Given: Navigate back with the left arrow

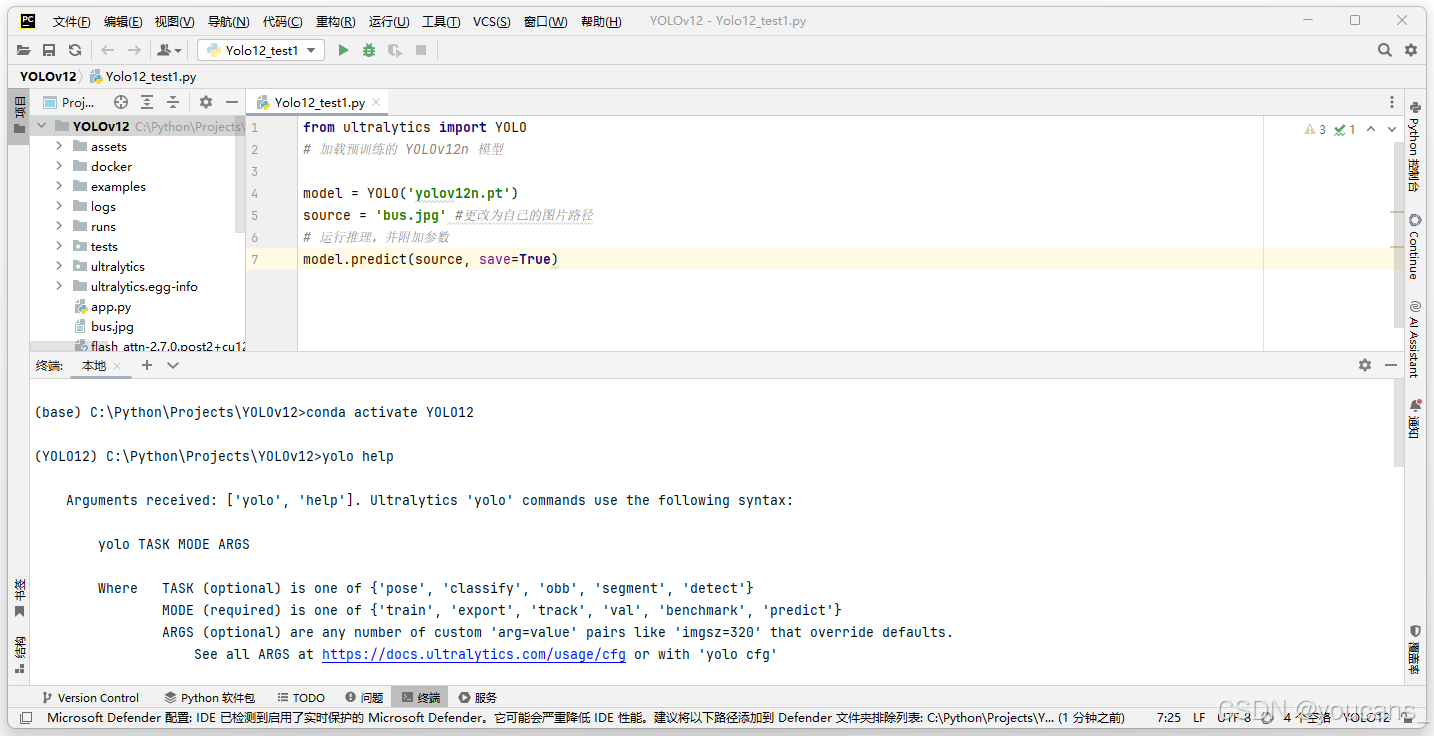Looking at the screenshot, I should tap(107, 50).
